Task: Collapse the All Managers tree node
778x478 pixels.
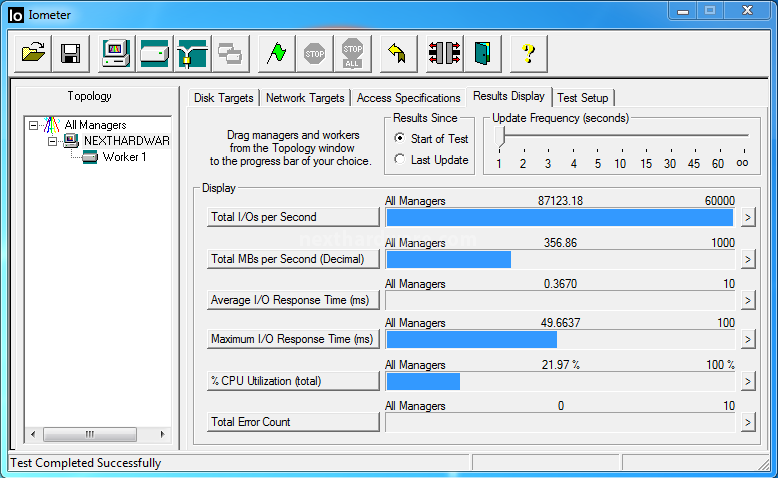Action: pyautogui.click(x=33, y=125)
